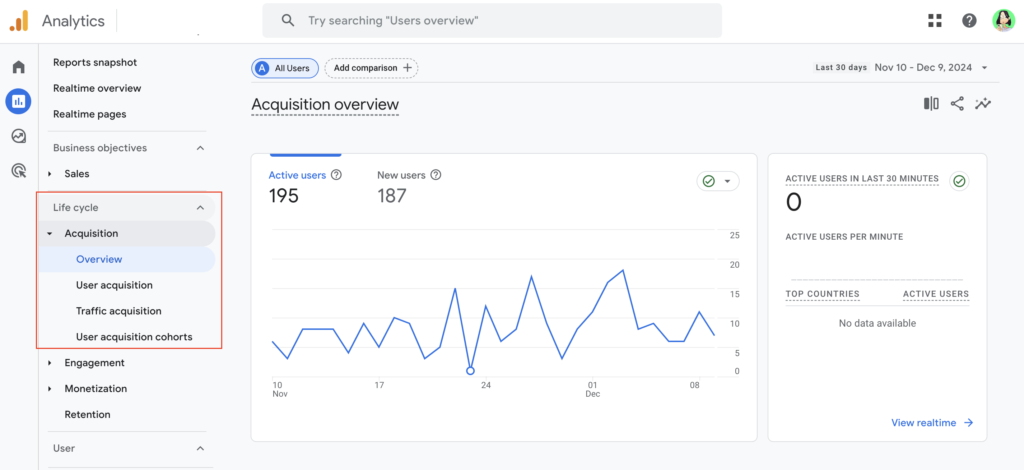Open the Explore icon in left rail
This screenshot has height=470, width=1024.
click(x=18, y=136)
